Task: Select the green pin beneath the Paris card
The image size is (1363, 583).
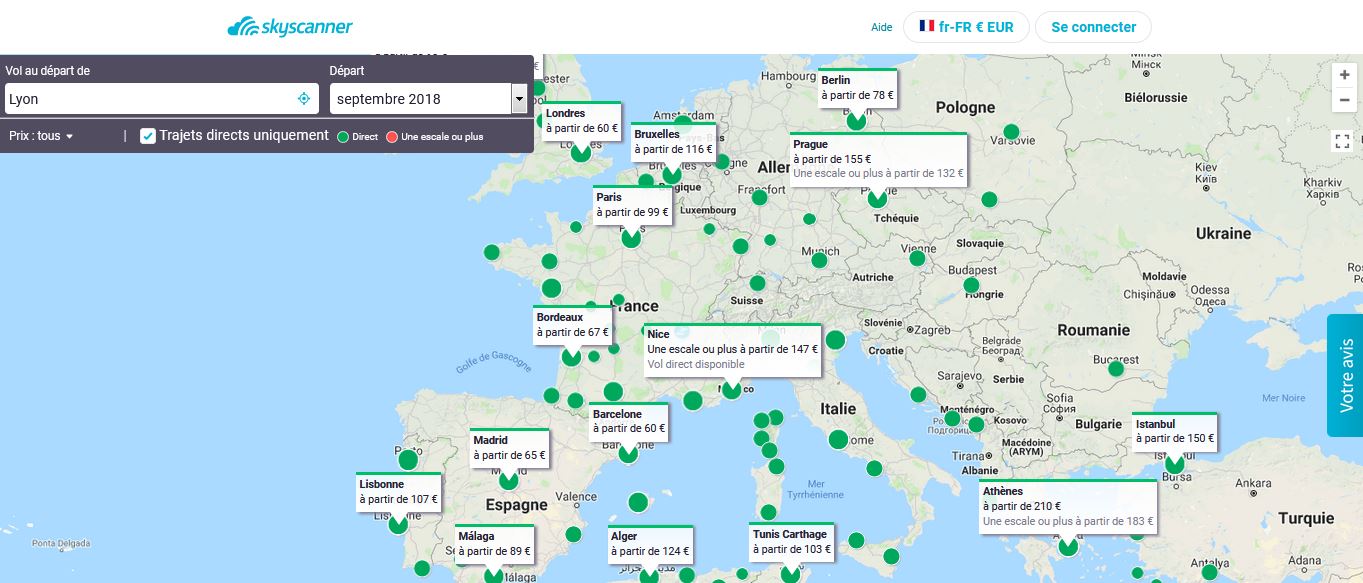Action: [631, 237]
